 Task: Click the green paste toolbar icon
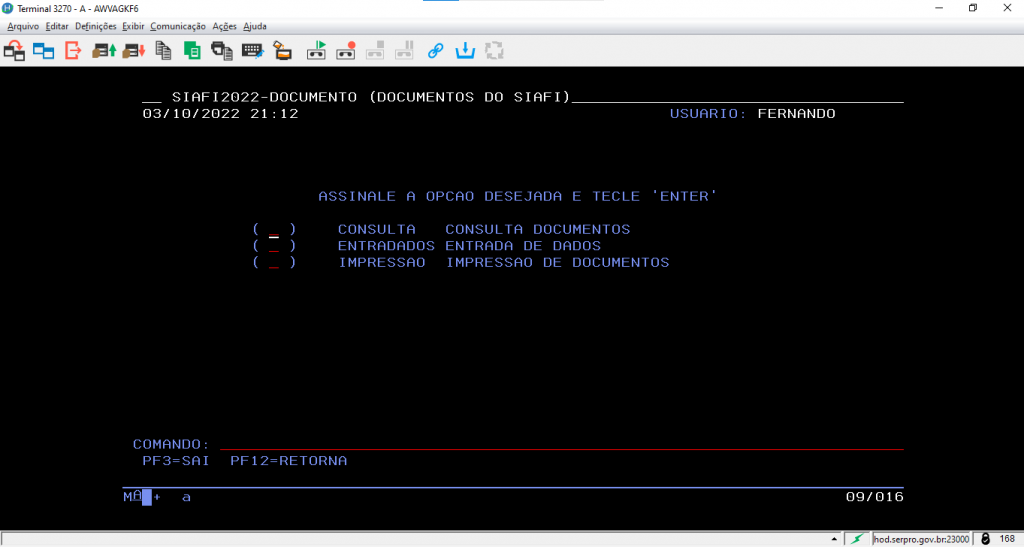point(192,50)
